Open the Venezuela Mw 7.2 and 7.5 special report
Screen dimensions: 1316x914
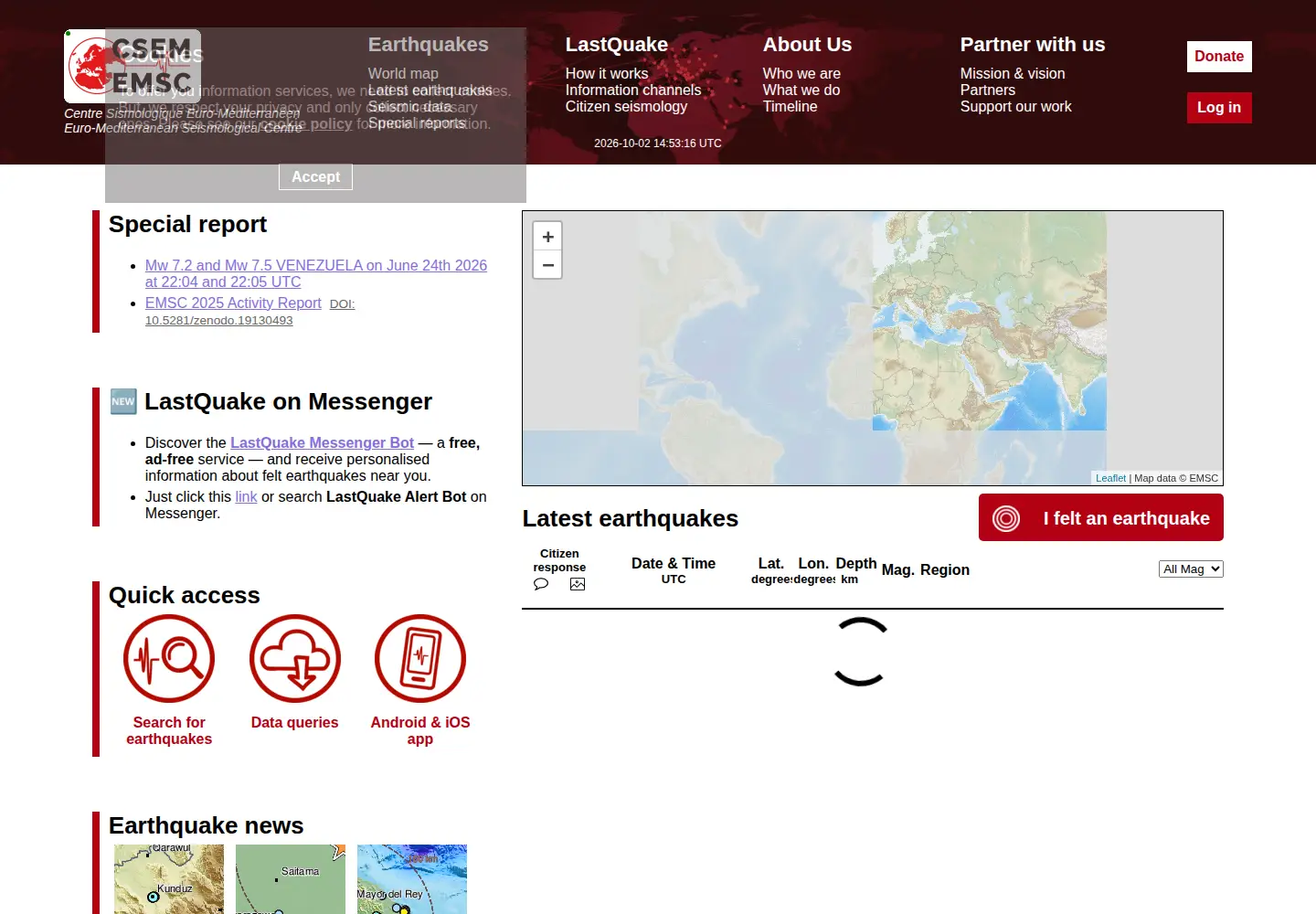coord(316,273)
